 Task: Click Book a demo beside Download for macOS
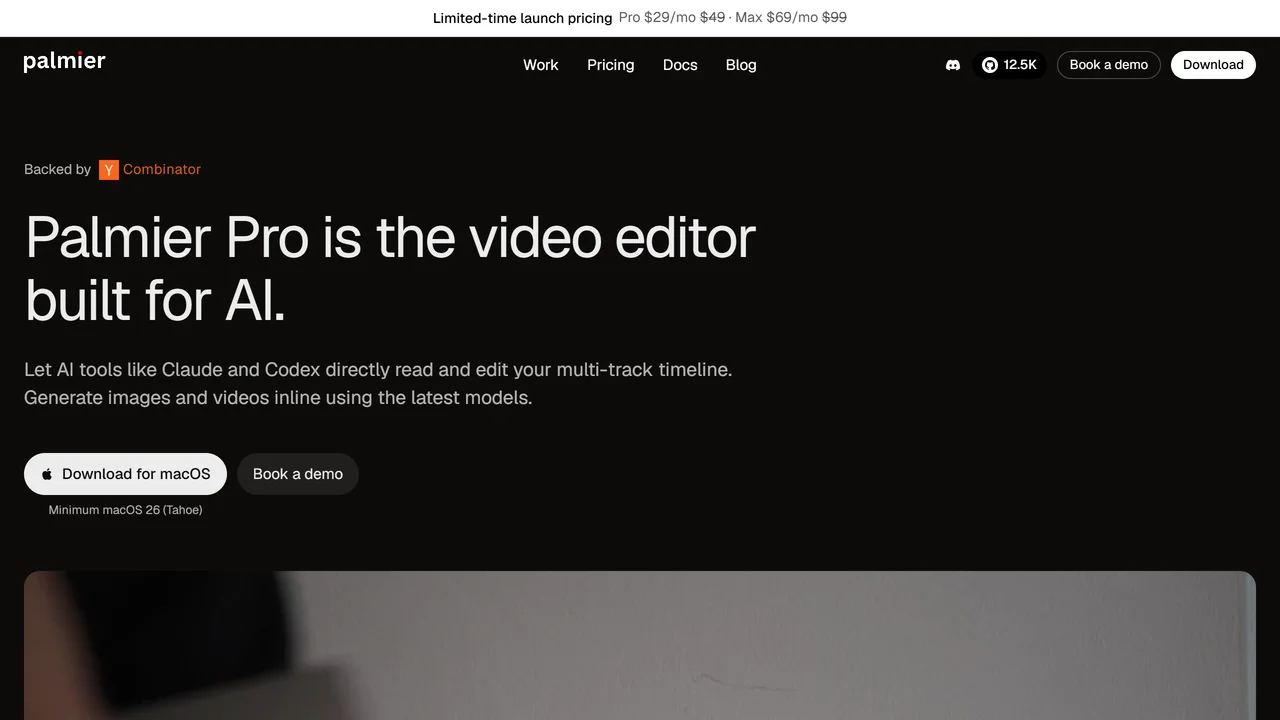click(298, 474)
